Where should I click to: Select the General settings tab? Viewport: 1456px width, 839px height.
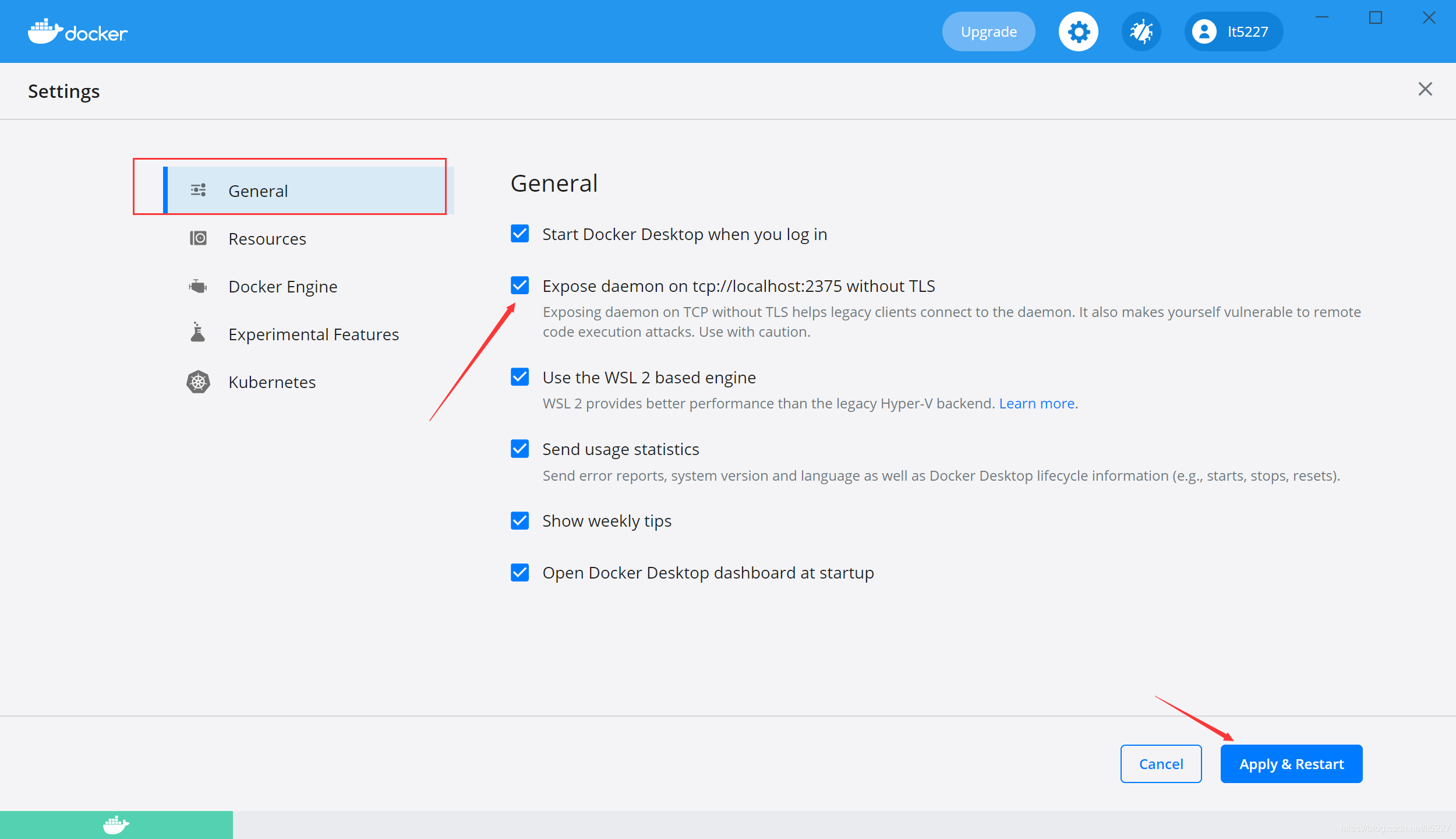click(258, 191)
